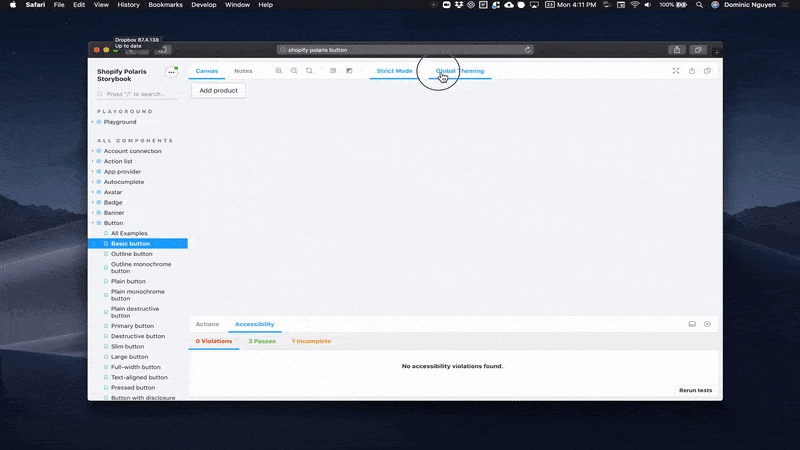Open the volume control in the menu bar
Screen dimensions: 800x450
click(x=647, y=5)
